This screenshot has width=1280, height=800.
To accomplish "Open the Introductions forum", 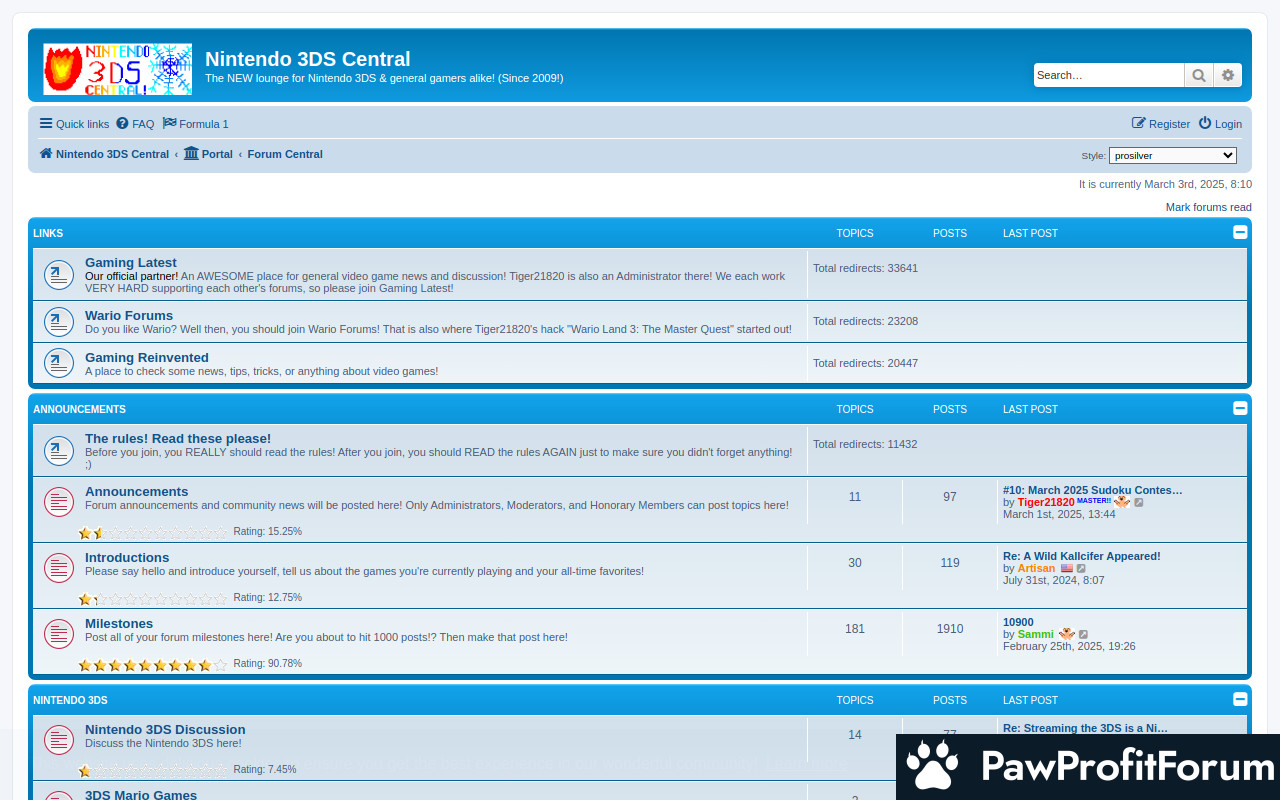I will tap(127, 558).
